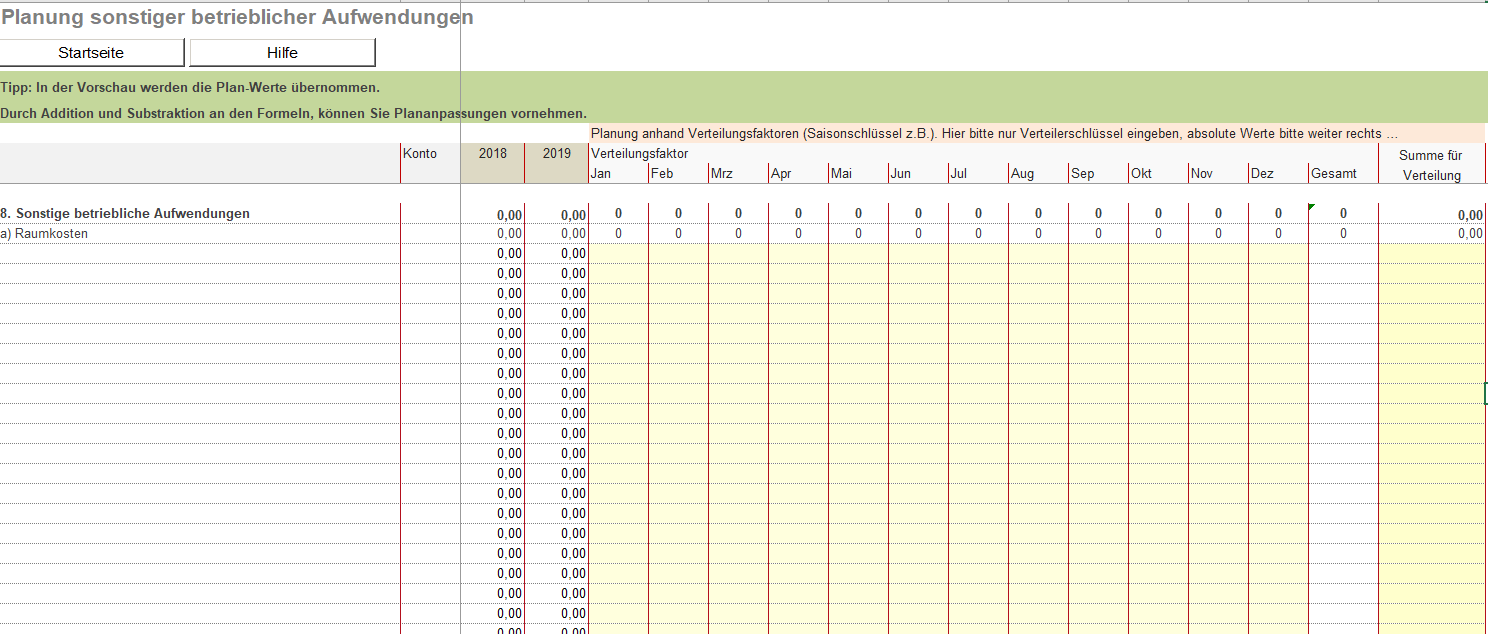Image resolution: width=1488 pixels, height=634 pixels.
Task: Click the green error indicator in Gesamt total cell
Action: pyautogui.click(x=1312, y=207)
